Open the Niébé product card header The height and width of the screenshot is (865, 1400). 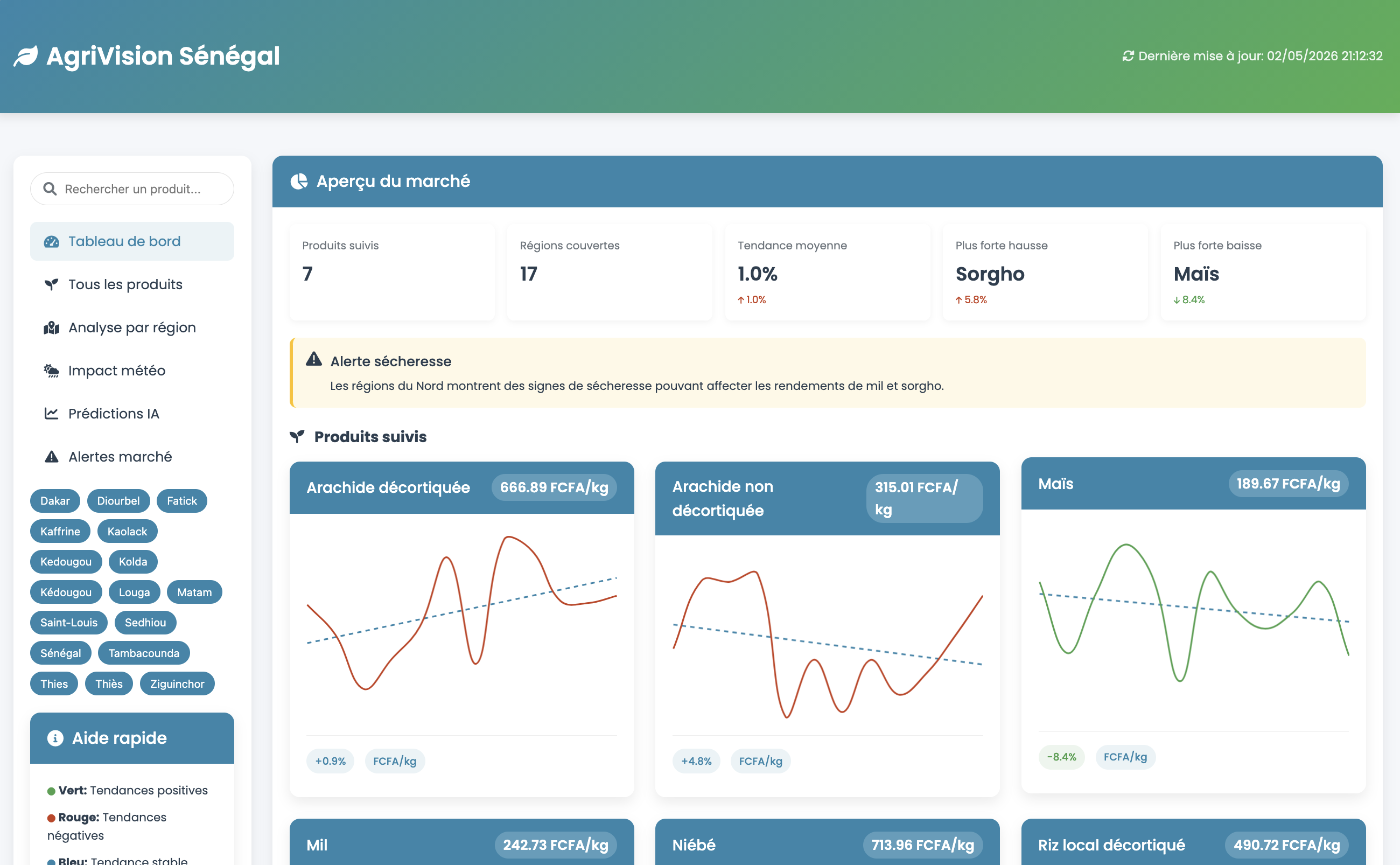[x=828, y=843]
